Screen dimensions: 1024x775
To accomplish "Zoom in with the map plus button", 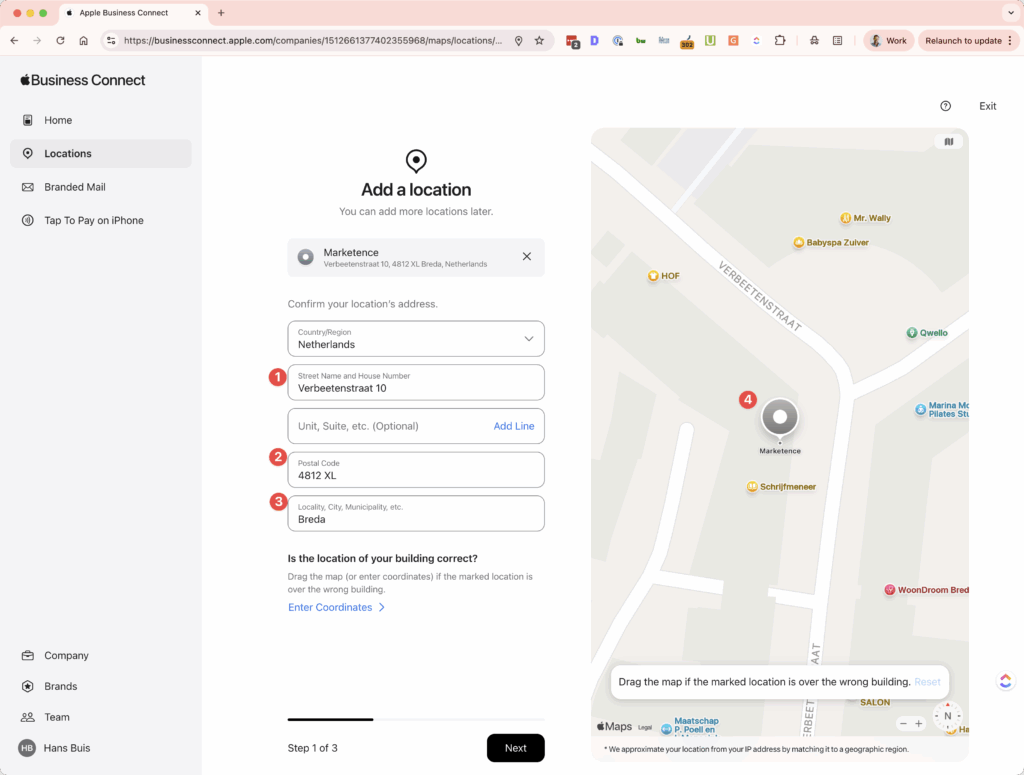I will point(919,723).
